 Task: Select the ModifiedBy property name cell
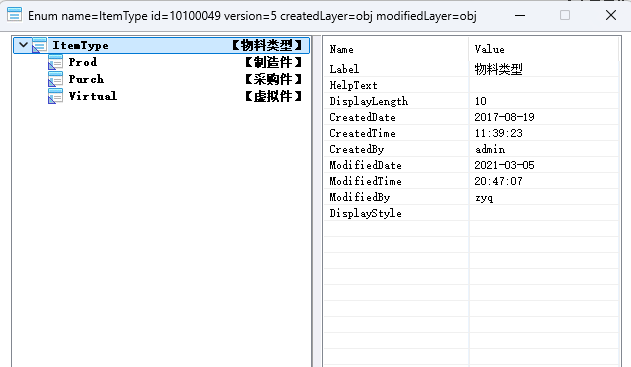tap(396, 197)
